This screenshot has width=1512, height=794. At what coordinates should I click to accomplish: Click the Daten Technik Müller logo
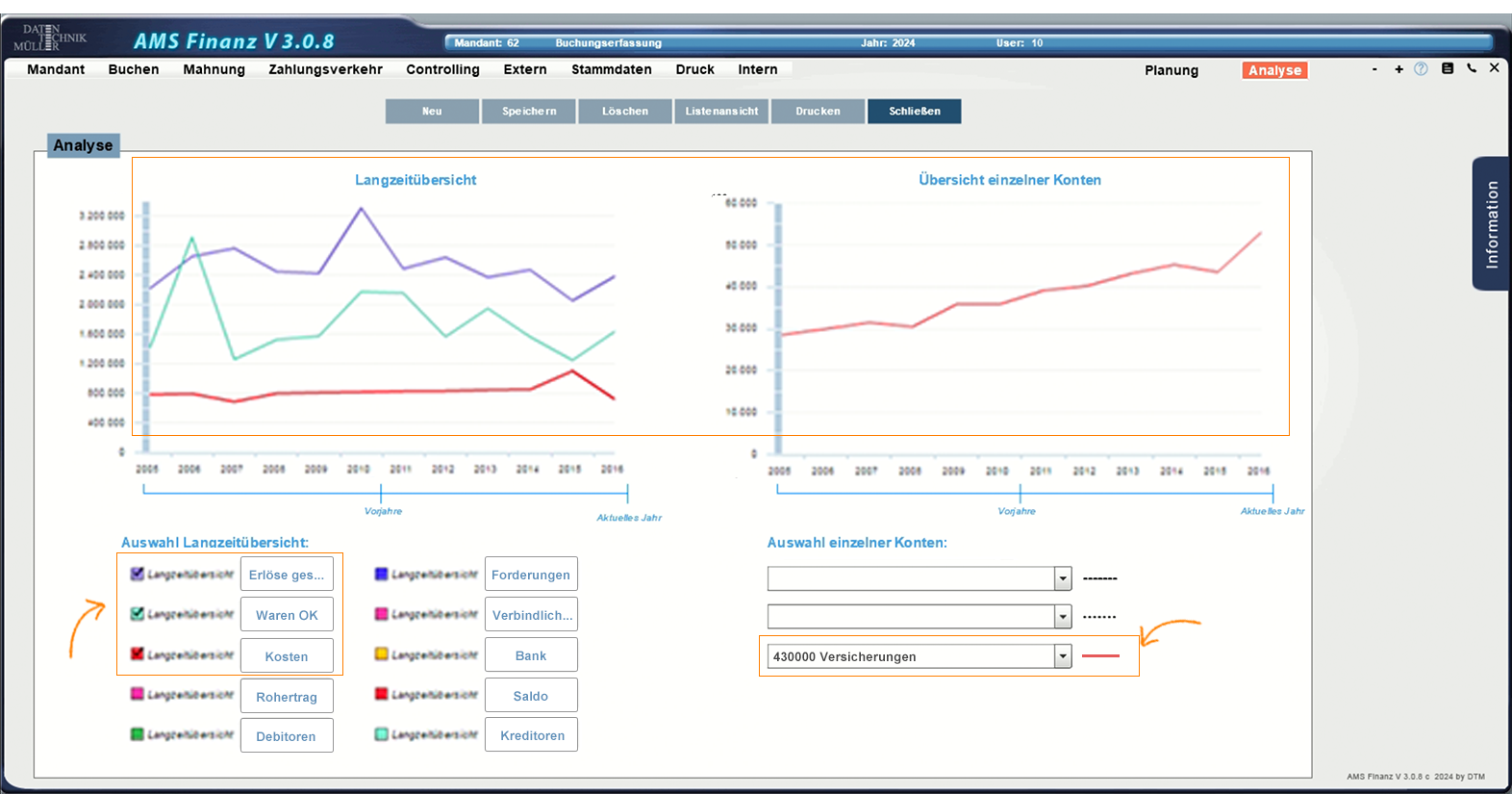coord(50,38)
